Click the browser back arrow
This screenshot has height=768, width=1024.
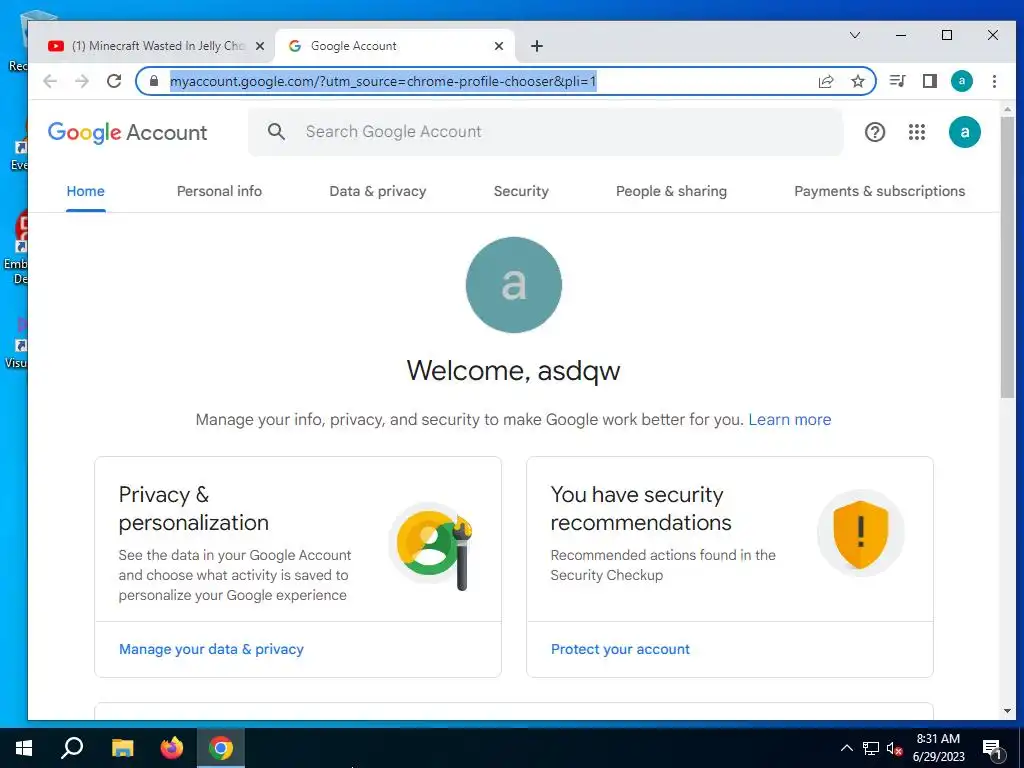pyautogui.click(x=50, y=81)
